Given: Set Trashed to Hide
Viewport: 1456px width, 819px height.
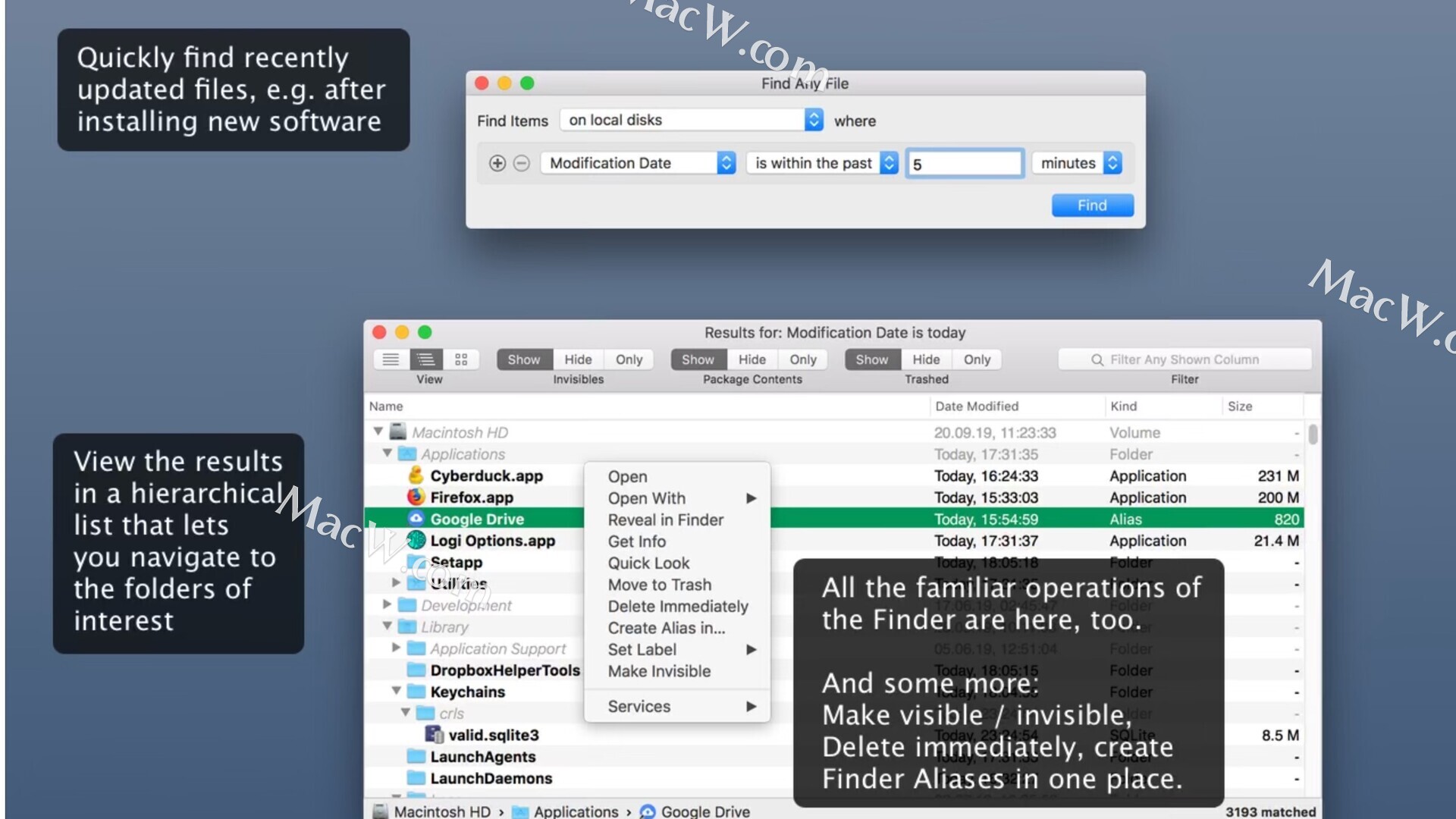Looking at the screenshot, I should [926, 359].
